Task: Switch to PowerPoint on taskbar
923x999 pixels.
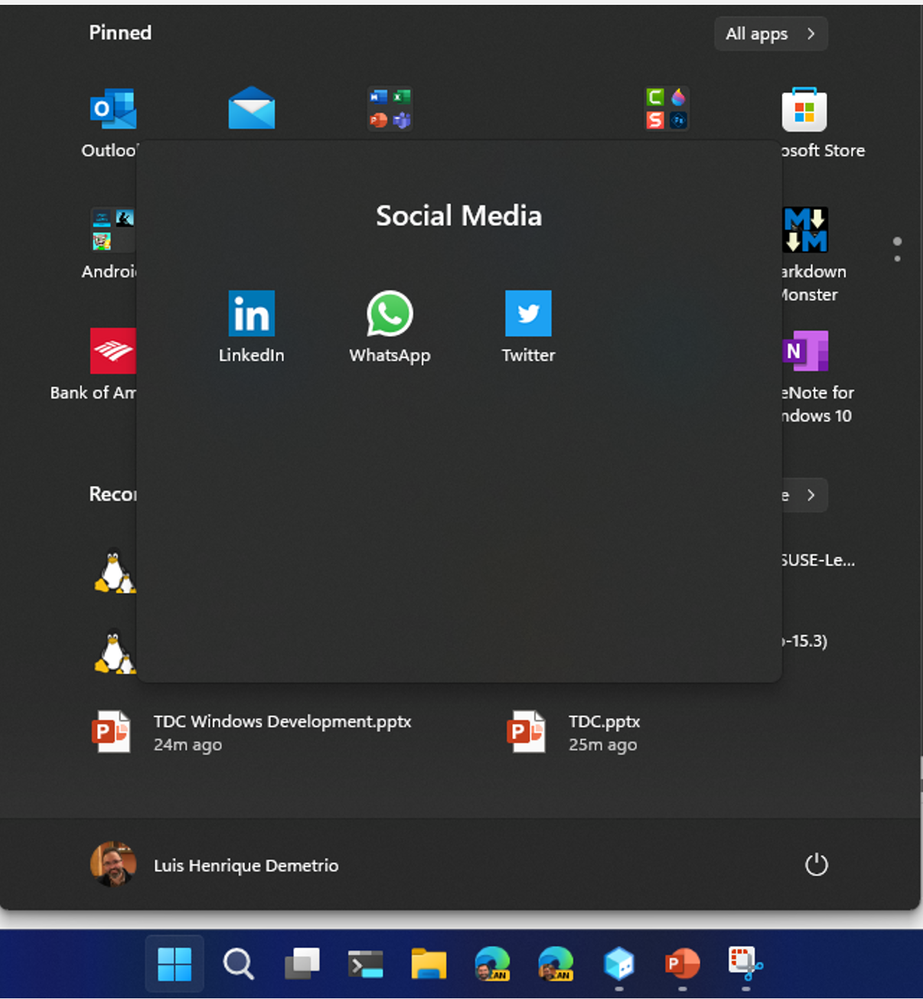Action: click(682, 963)
